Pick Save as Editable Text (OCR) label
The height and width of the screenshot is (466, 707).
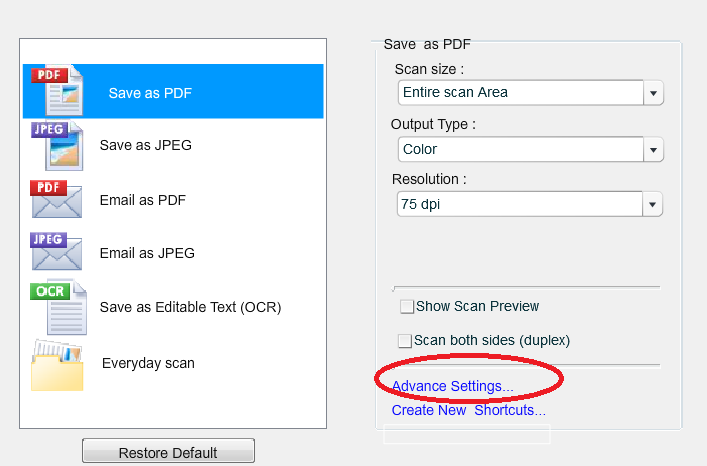click(x=190, y=307)
